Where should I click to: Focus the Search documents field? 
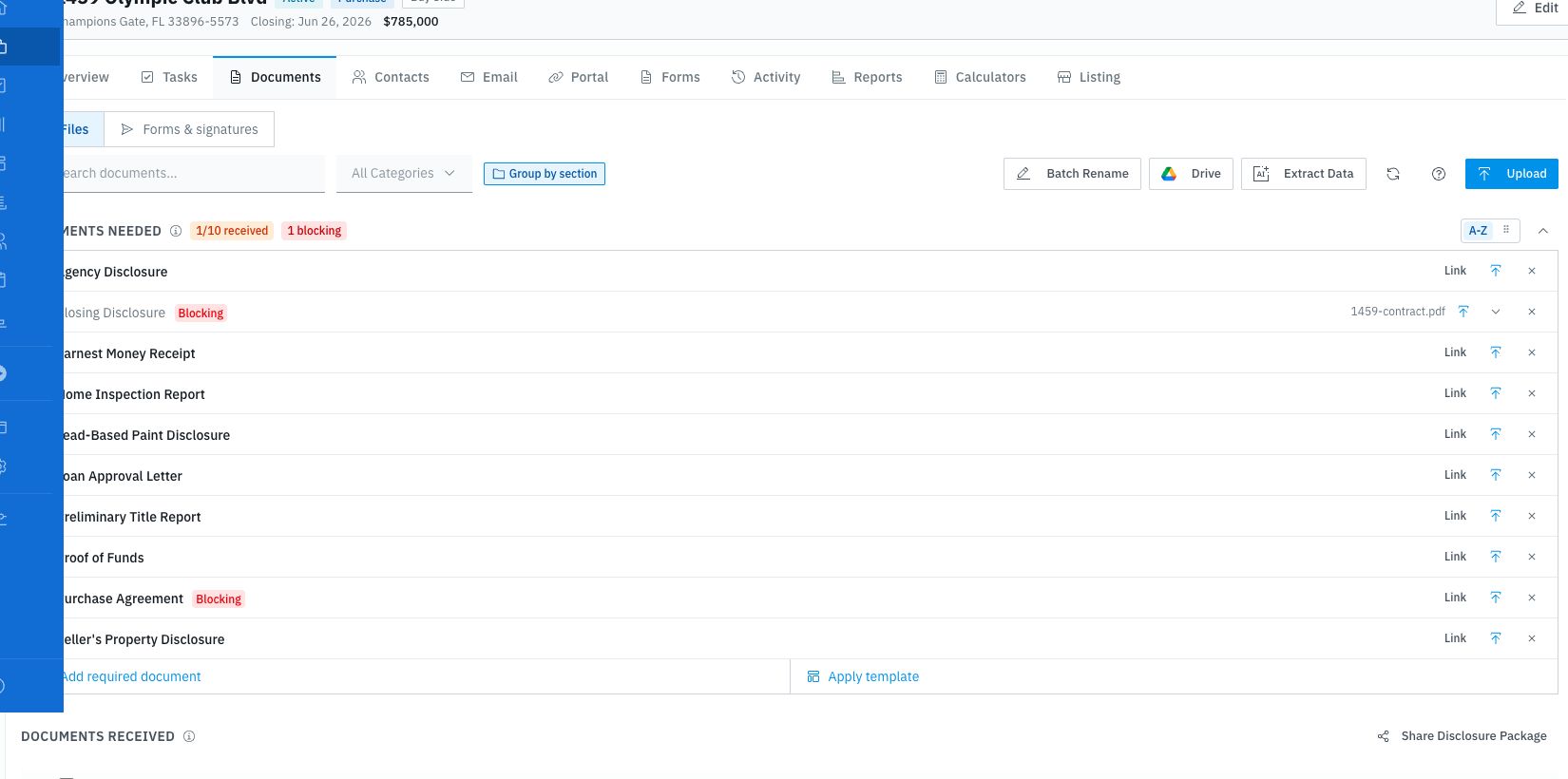(194, 173)
